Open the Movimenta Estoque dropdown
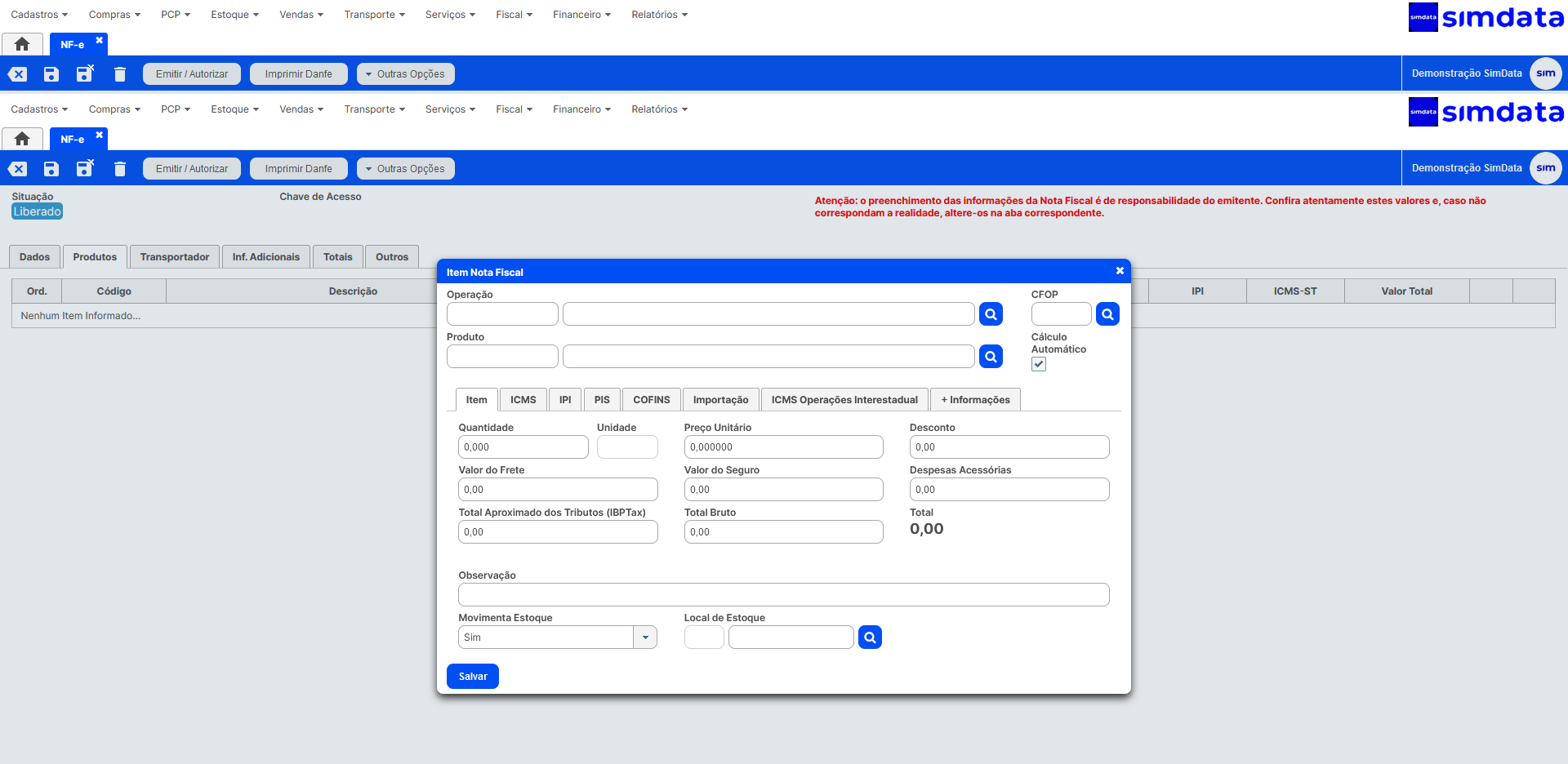1568x764 pixels. pos(645,637)
